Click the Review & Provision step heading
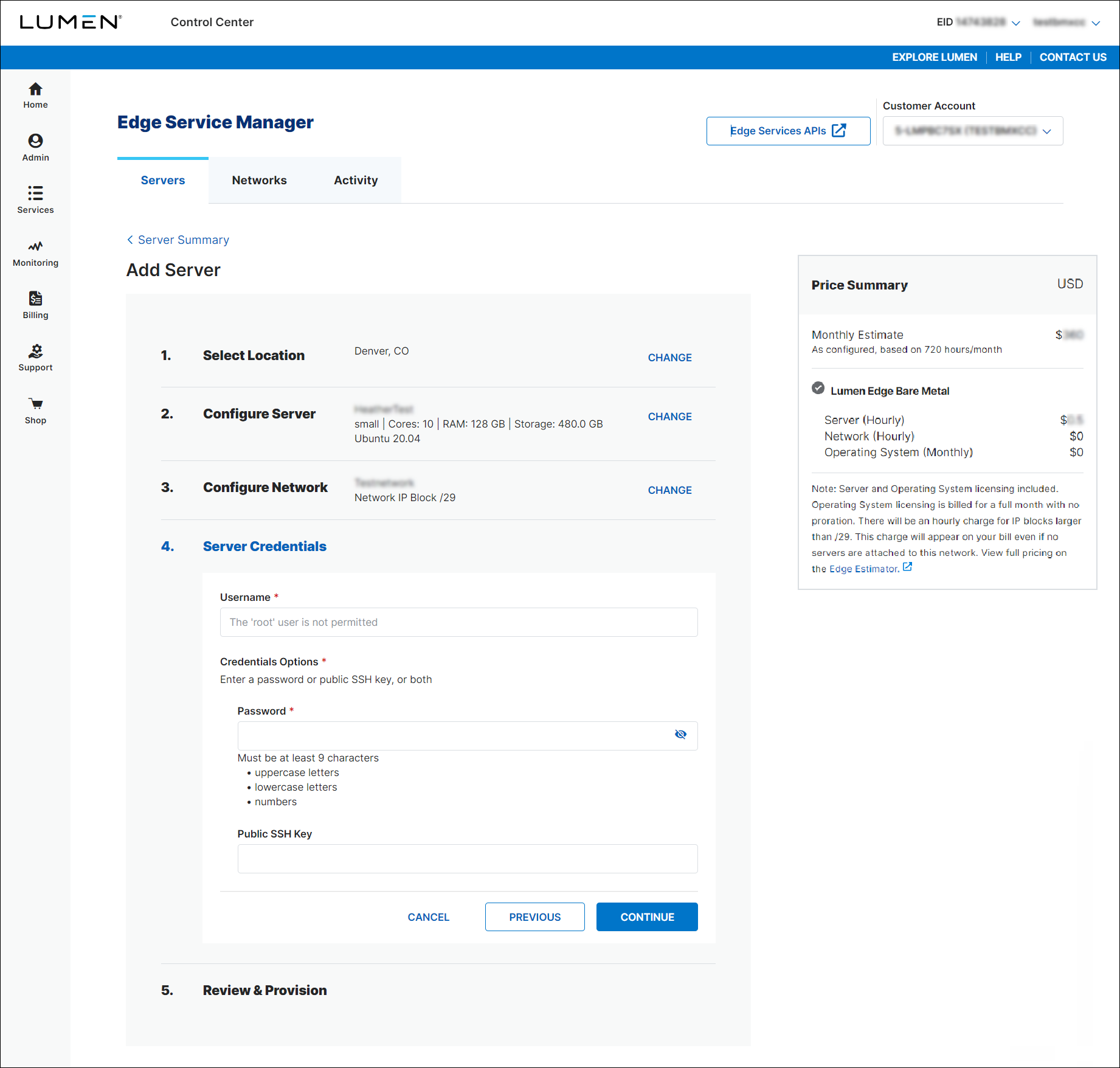1120x1068 pixels. [x=264, y=990]
